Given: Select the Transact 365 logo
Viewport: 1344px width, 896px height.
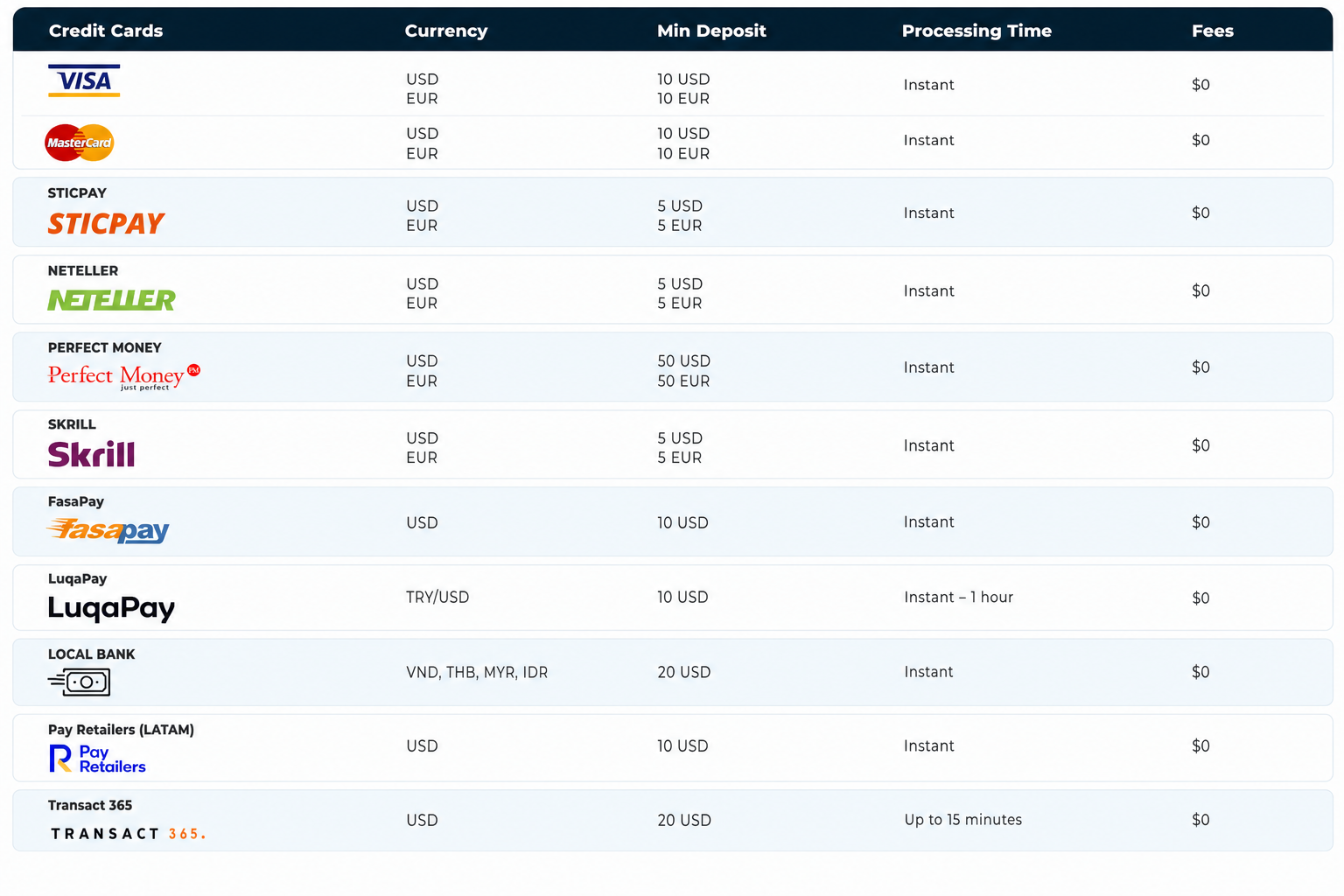Looking at the screenshot, I should (x=128, y=834).
